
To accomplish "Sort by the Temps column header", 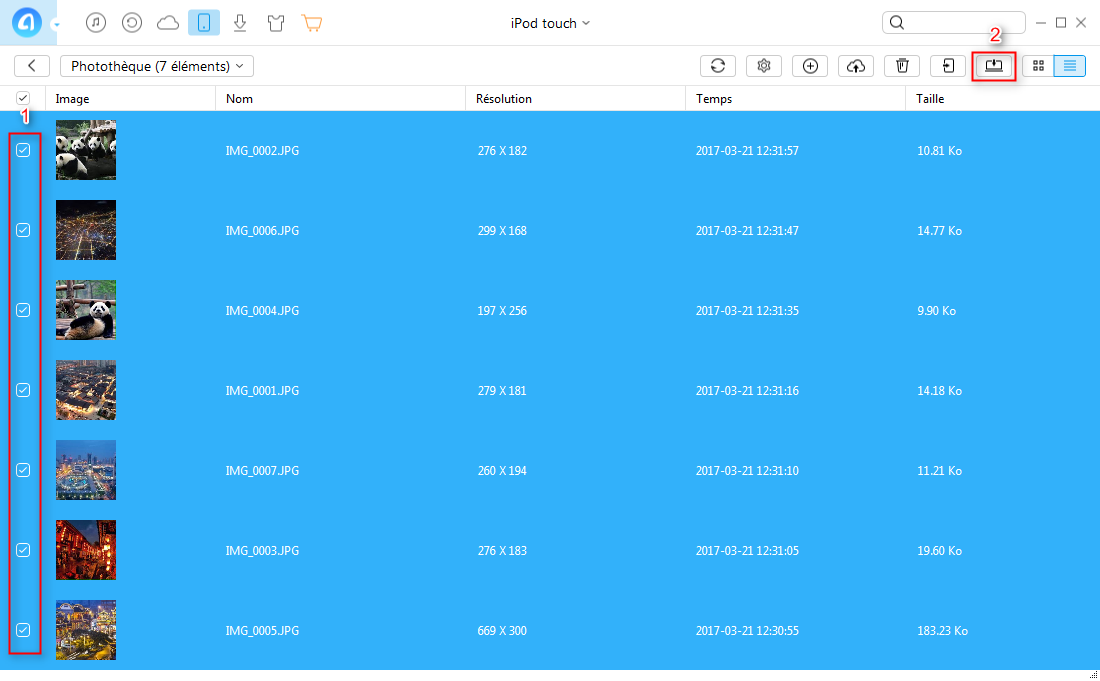I will tap(796, 99).
